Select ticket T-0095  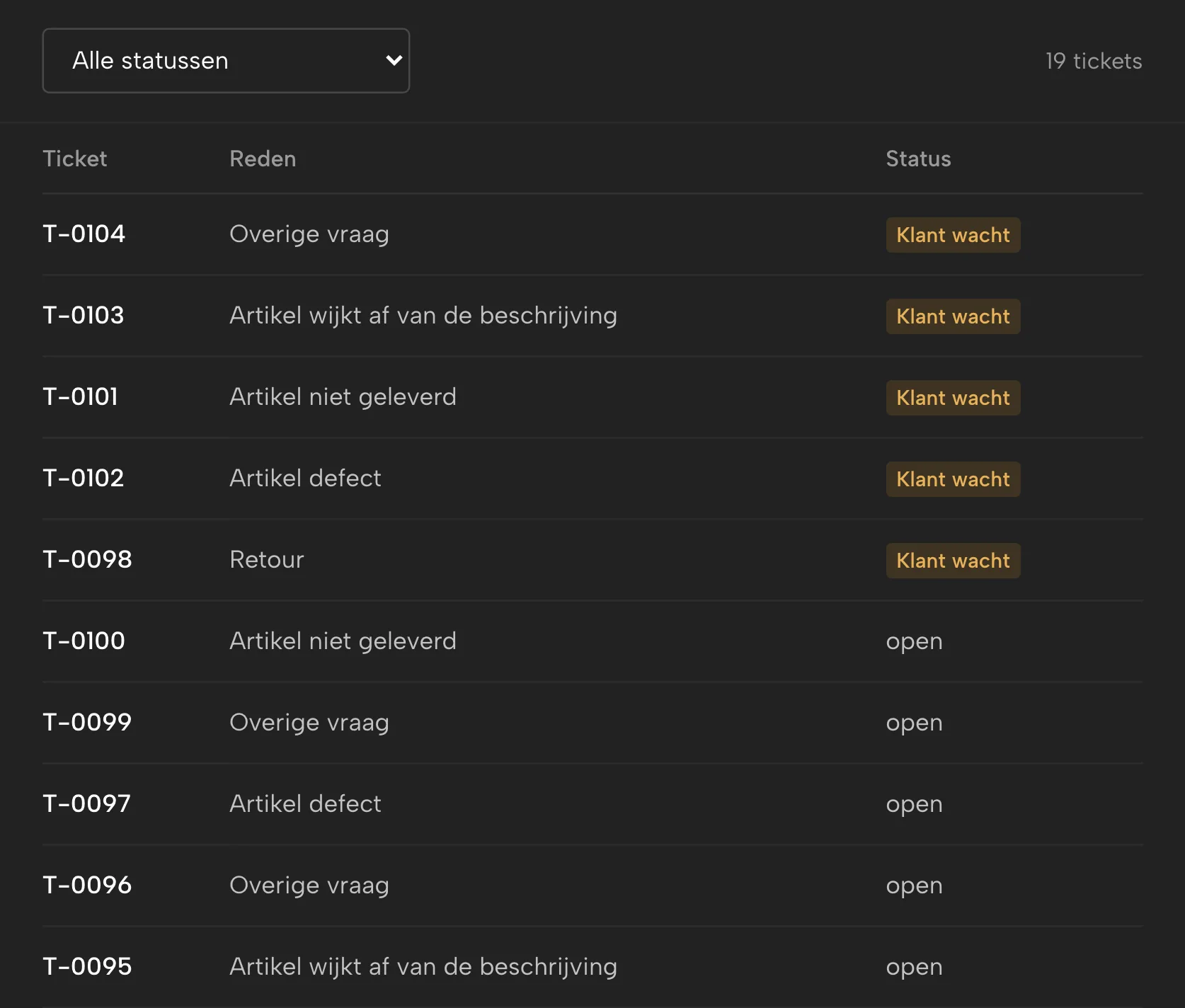click(x=88, y=967)
